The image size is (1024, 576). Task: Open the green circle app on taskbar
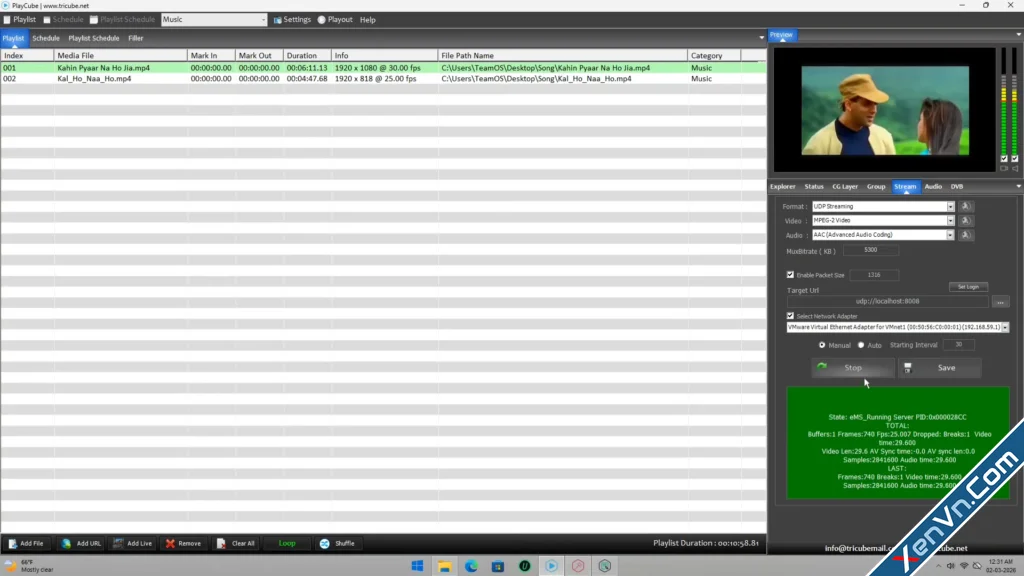524,566
